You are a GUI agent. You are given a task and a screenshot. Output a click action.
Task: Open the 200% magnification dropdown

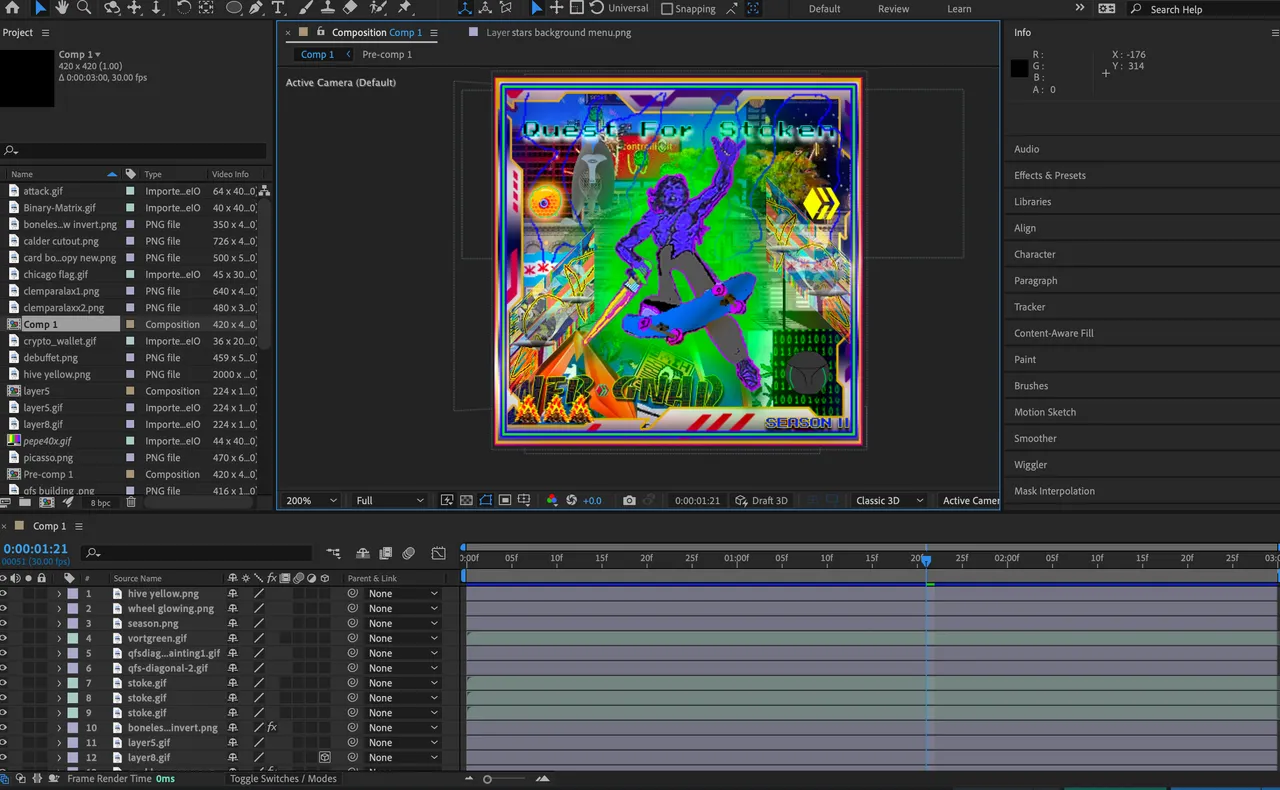coord(310,500)
